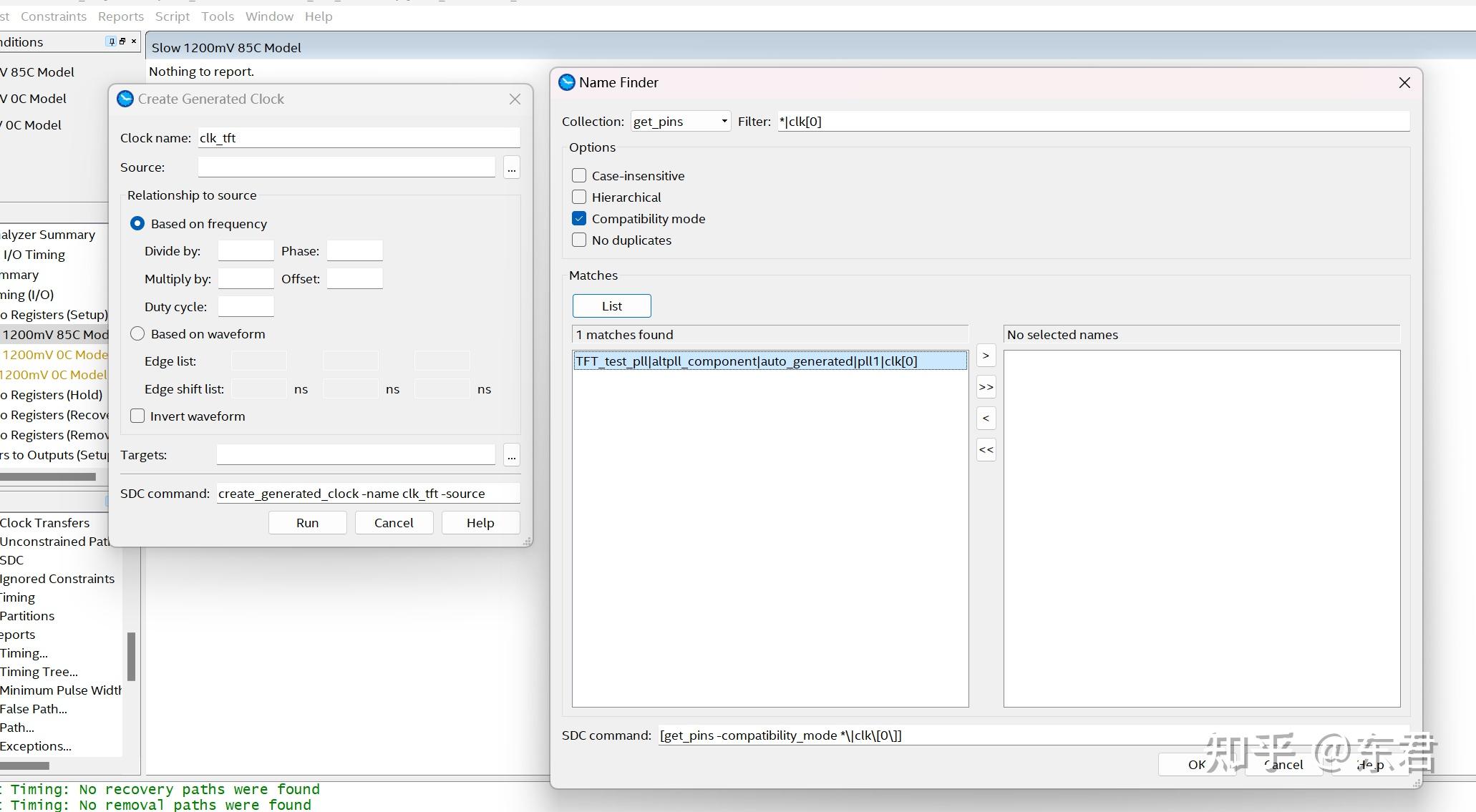Add selected match with single right arrow

click(986, 356)
